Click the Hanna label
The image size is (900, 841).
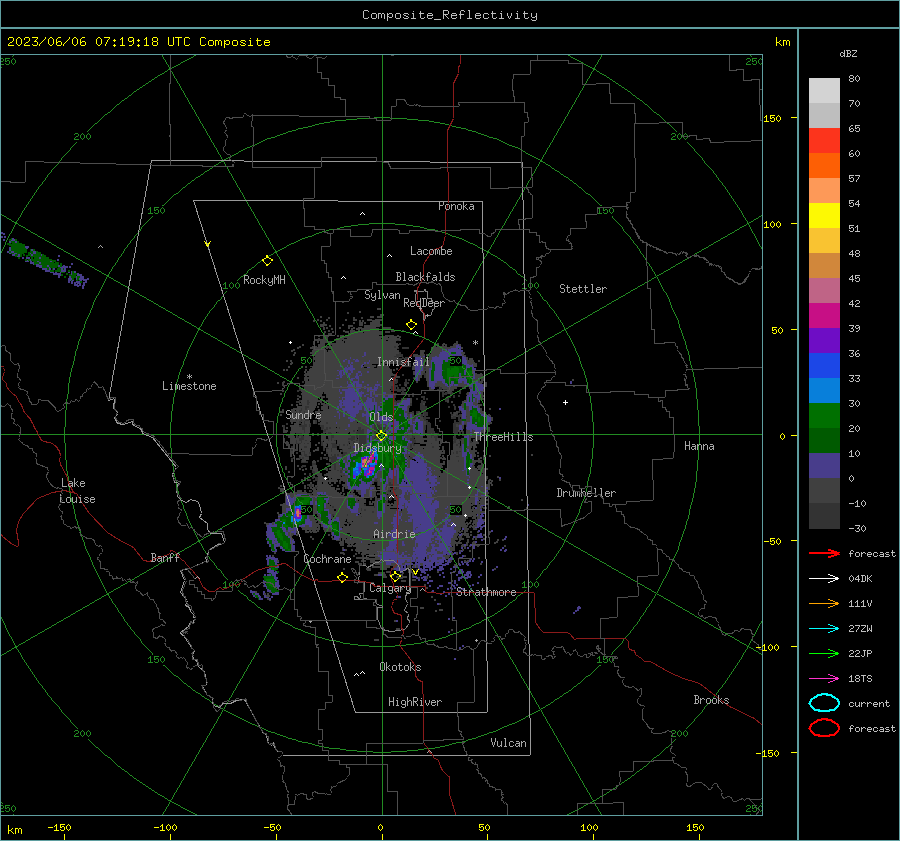[x=699, y=446]
